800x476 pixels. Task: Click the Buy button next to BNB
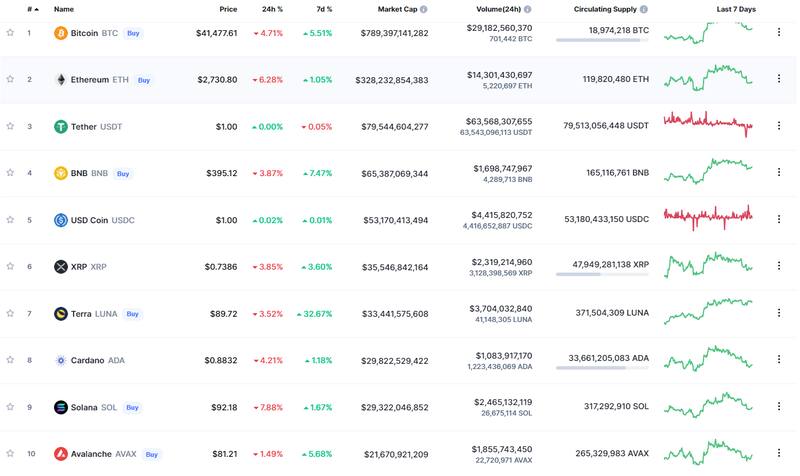[x=123, y=174]
